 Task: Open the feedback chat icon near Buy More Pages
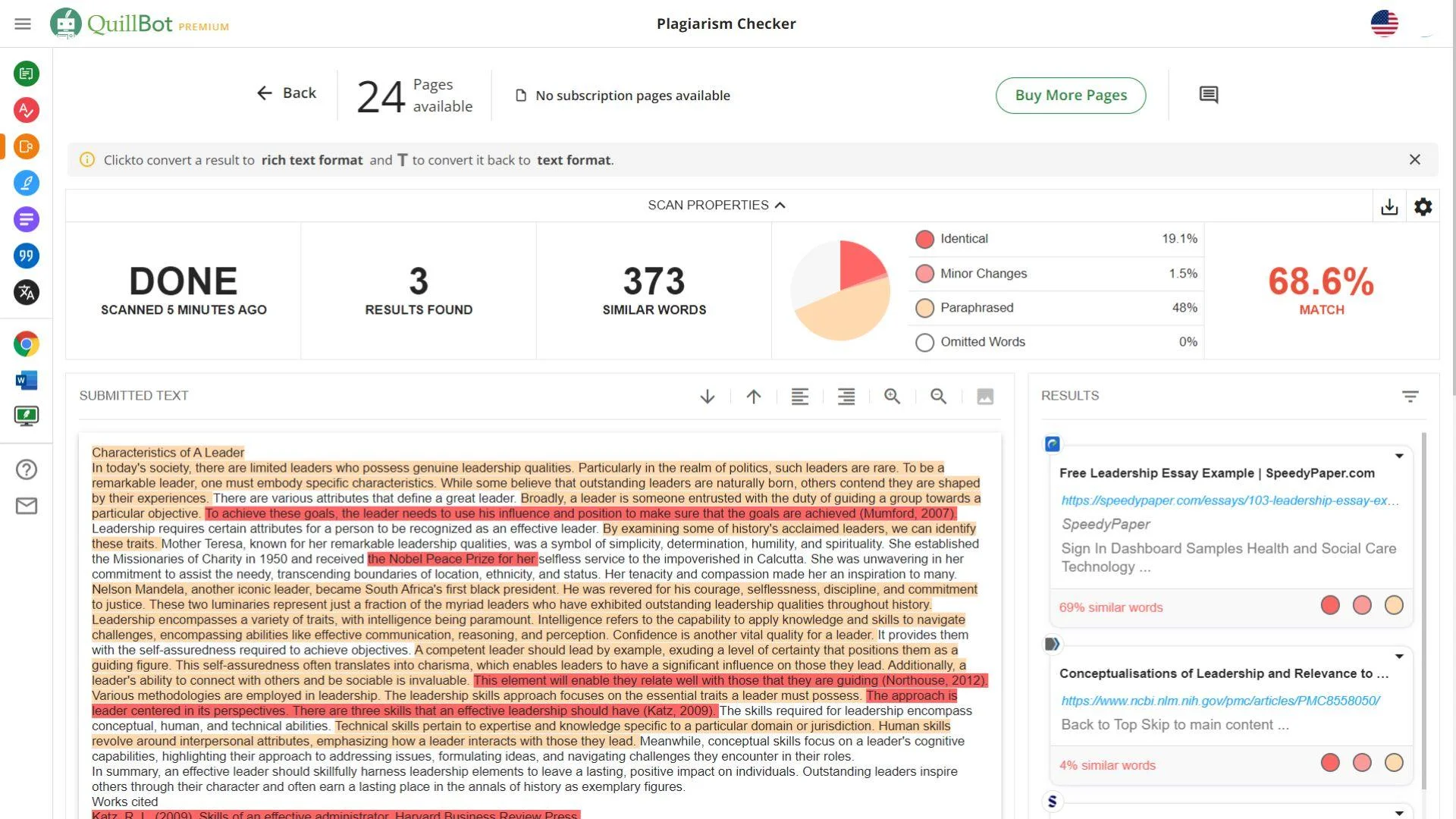(x=1207, y=95)
